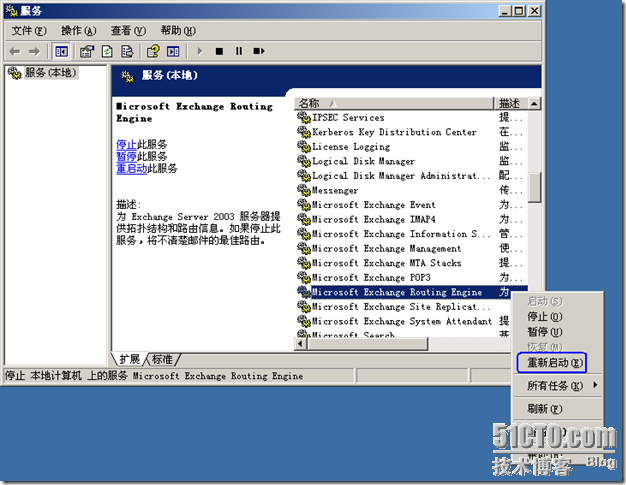Click Stop Service square icon

[x=219, y=51]
